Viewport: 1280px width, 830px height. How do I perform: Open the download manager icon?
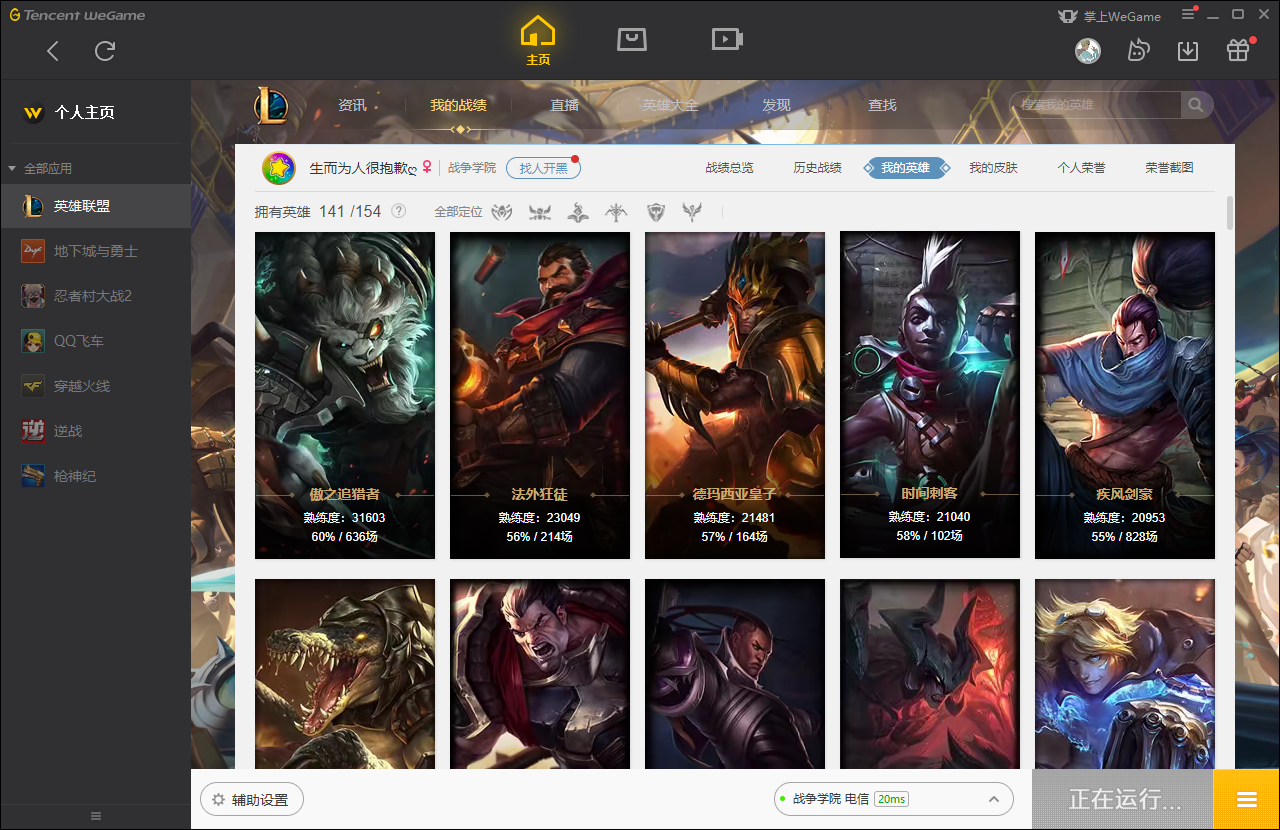pyautogui.click(x=1188, y=50)
